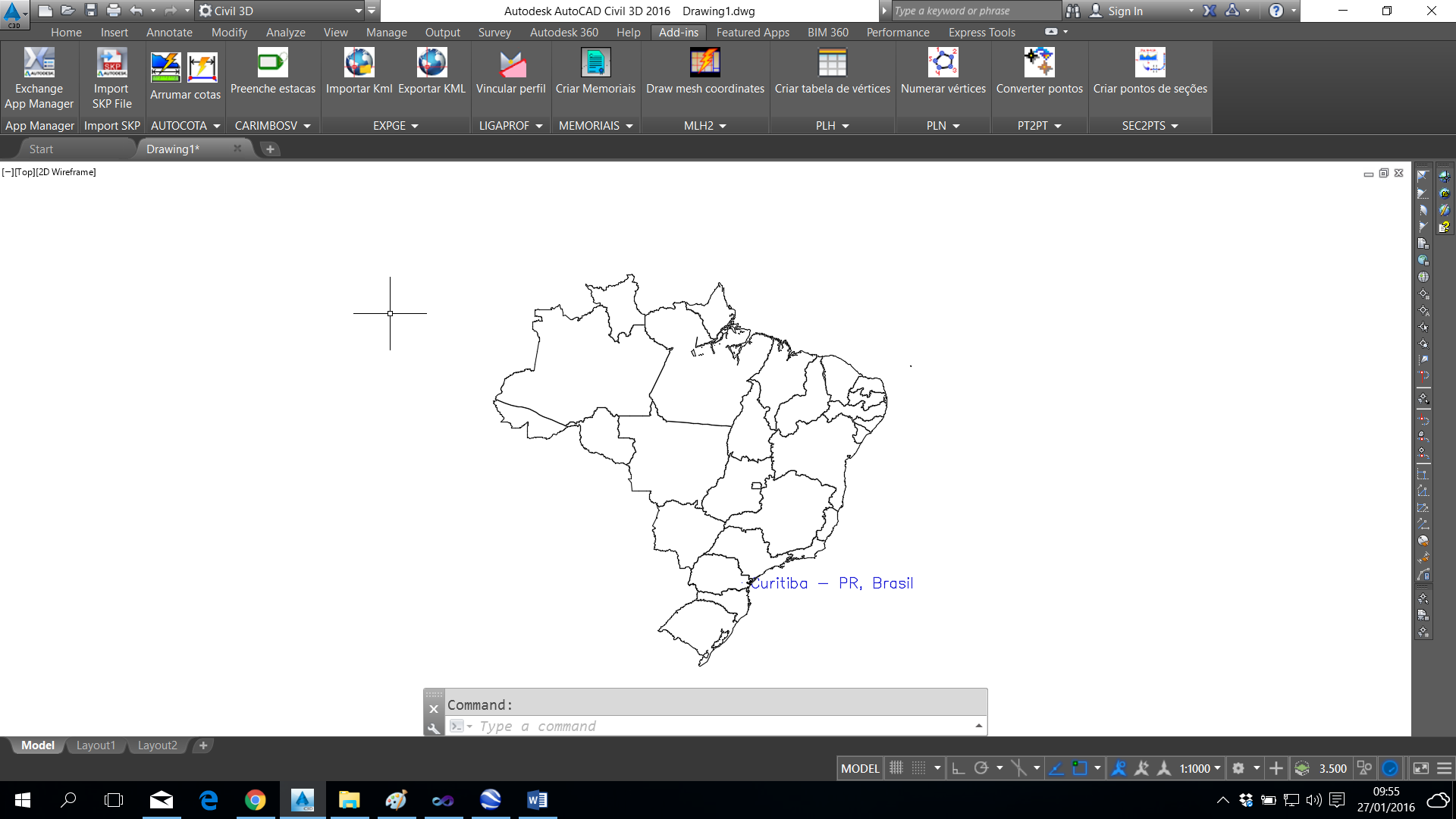
Task: Open Workspace Switching gear icon
Action: coord(1238,768)
